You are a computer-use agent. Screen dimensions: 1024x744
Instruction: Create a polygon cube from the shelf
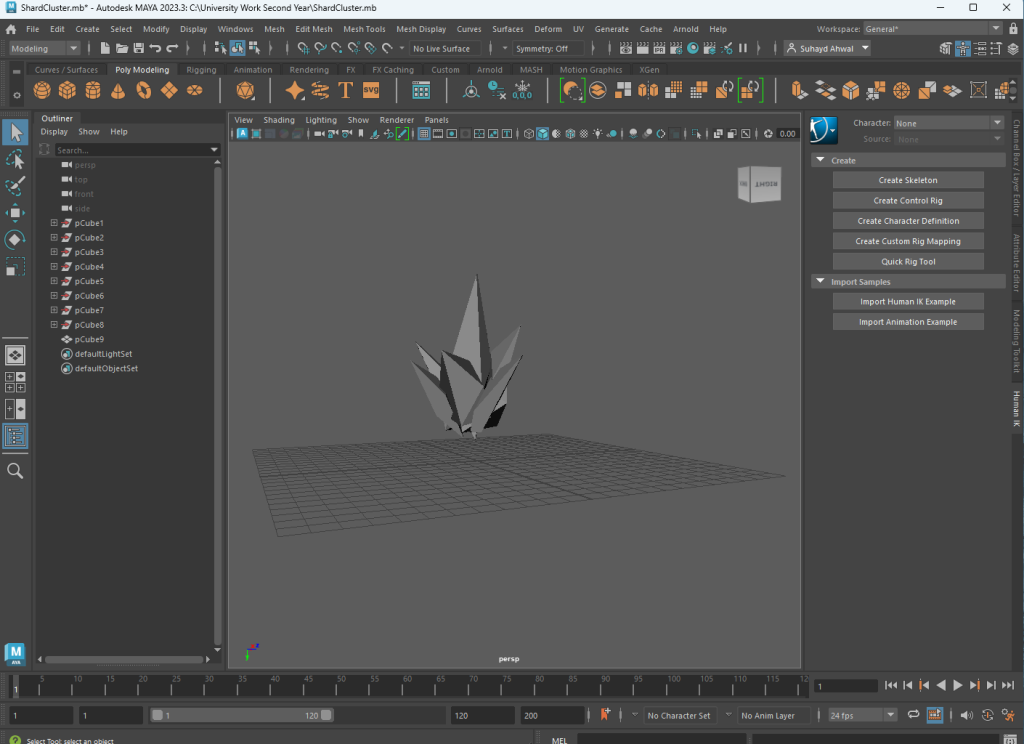tap(67, 91)
